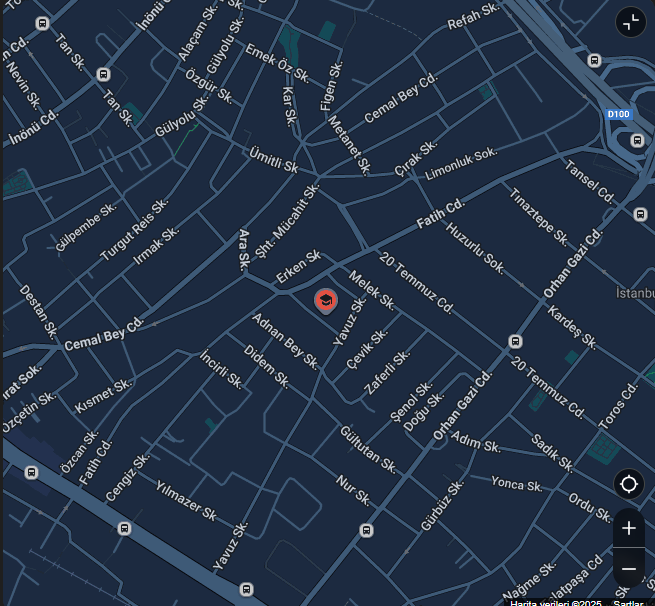Select bus stop just below D100 shield

pos(637,140)
